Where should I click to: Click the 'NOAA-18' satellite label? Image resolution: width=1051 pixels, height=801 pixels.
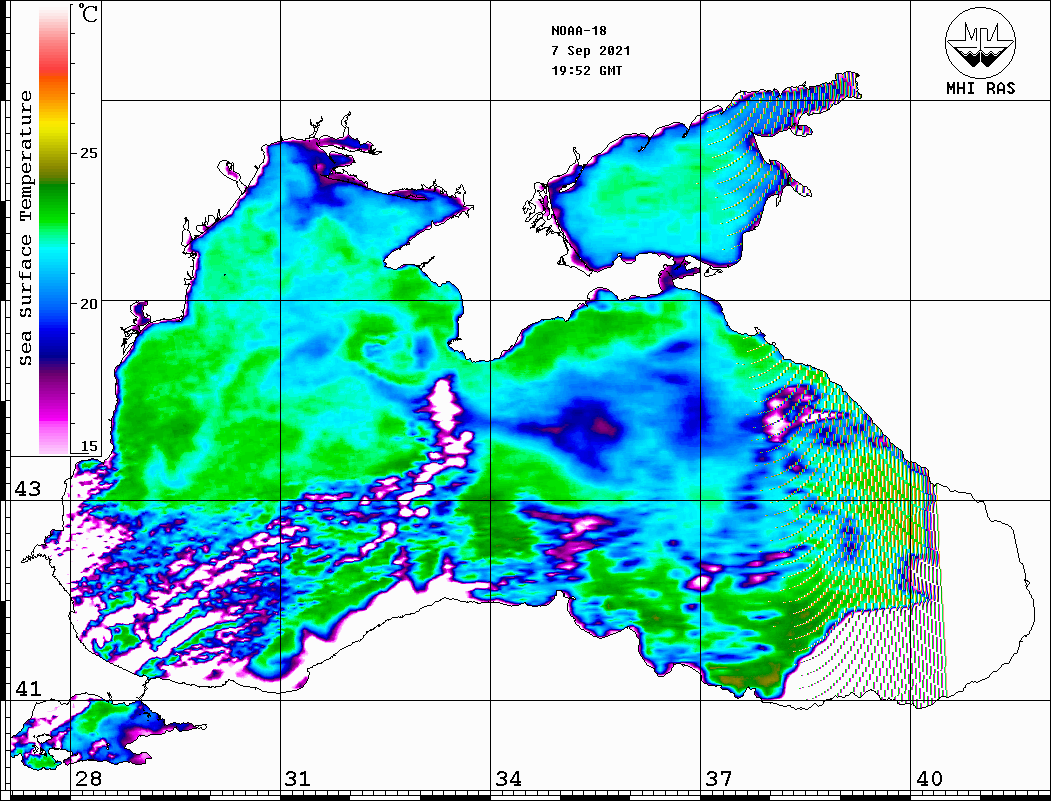point(578,30)
